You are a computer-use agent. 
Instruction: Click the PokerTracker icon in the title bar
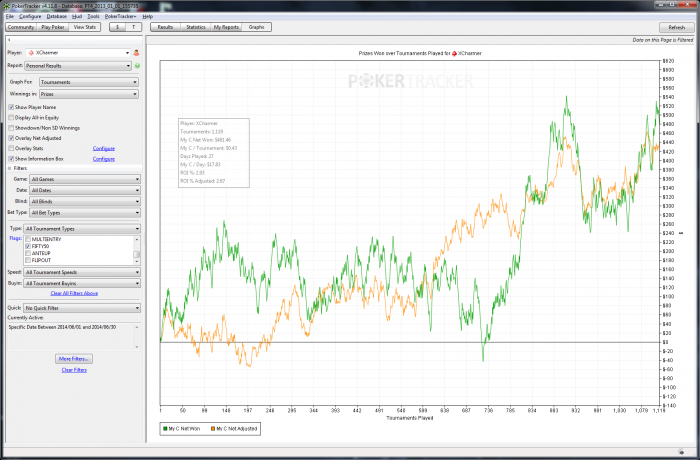tap(5, 5)
